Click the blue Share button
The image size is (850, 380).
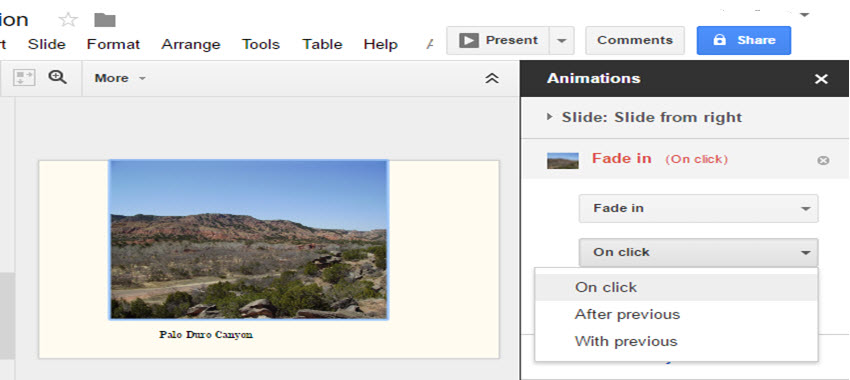point(744,40)
